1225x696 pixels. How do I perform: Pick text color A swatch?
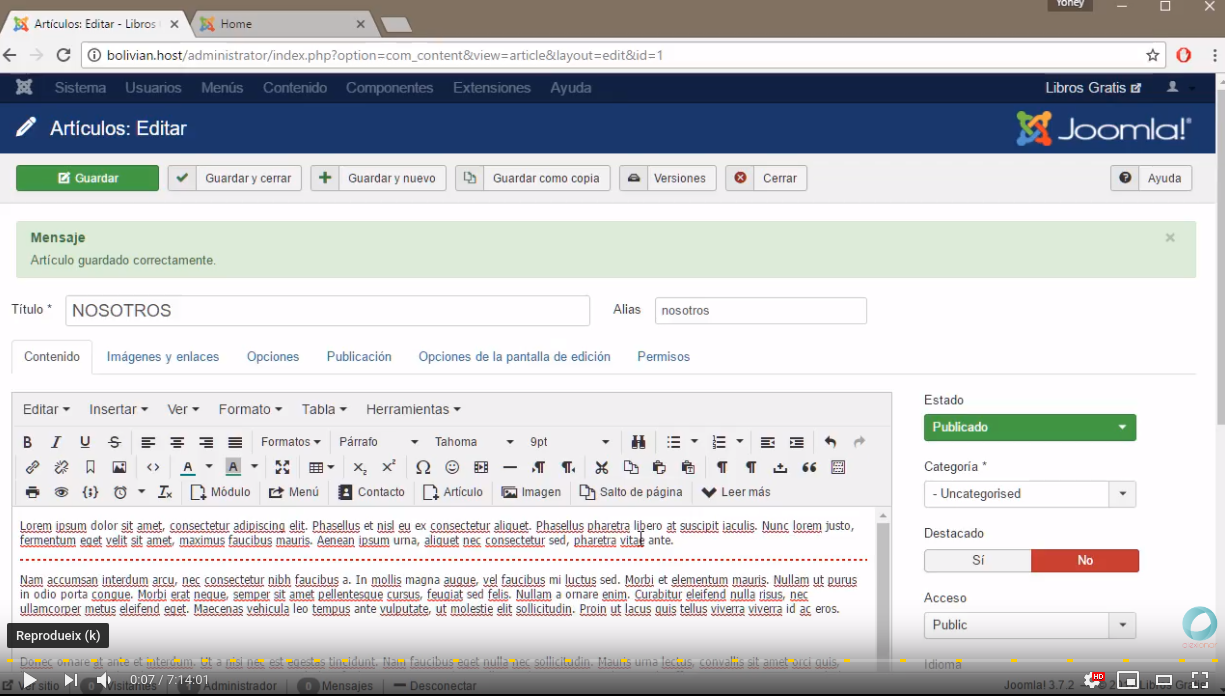pos(187,467)
